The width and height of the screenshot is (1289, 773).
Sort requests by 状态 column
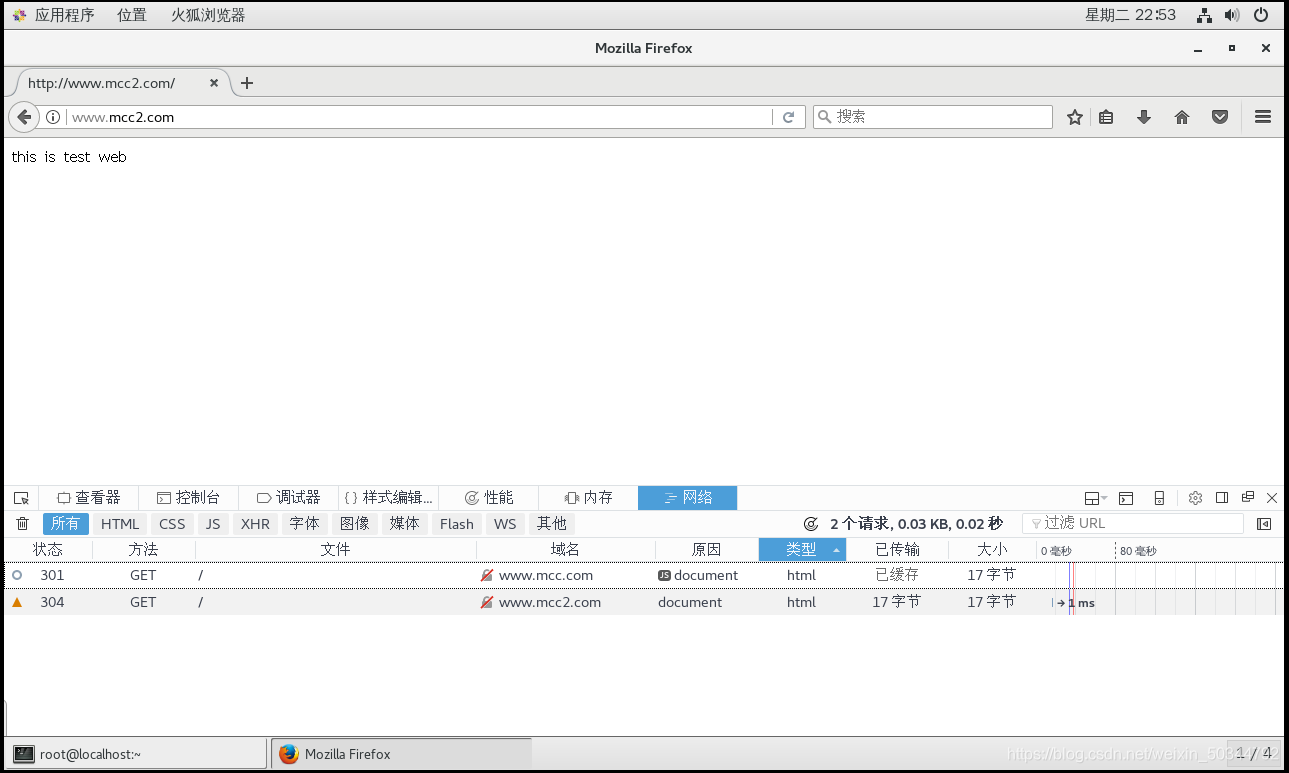tap(48, 550)
